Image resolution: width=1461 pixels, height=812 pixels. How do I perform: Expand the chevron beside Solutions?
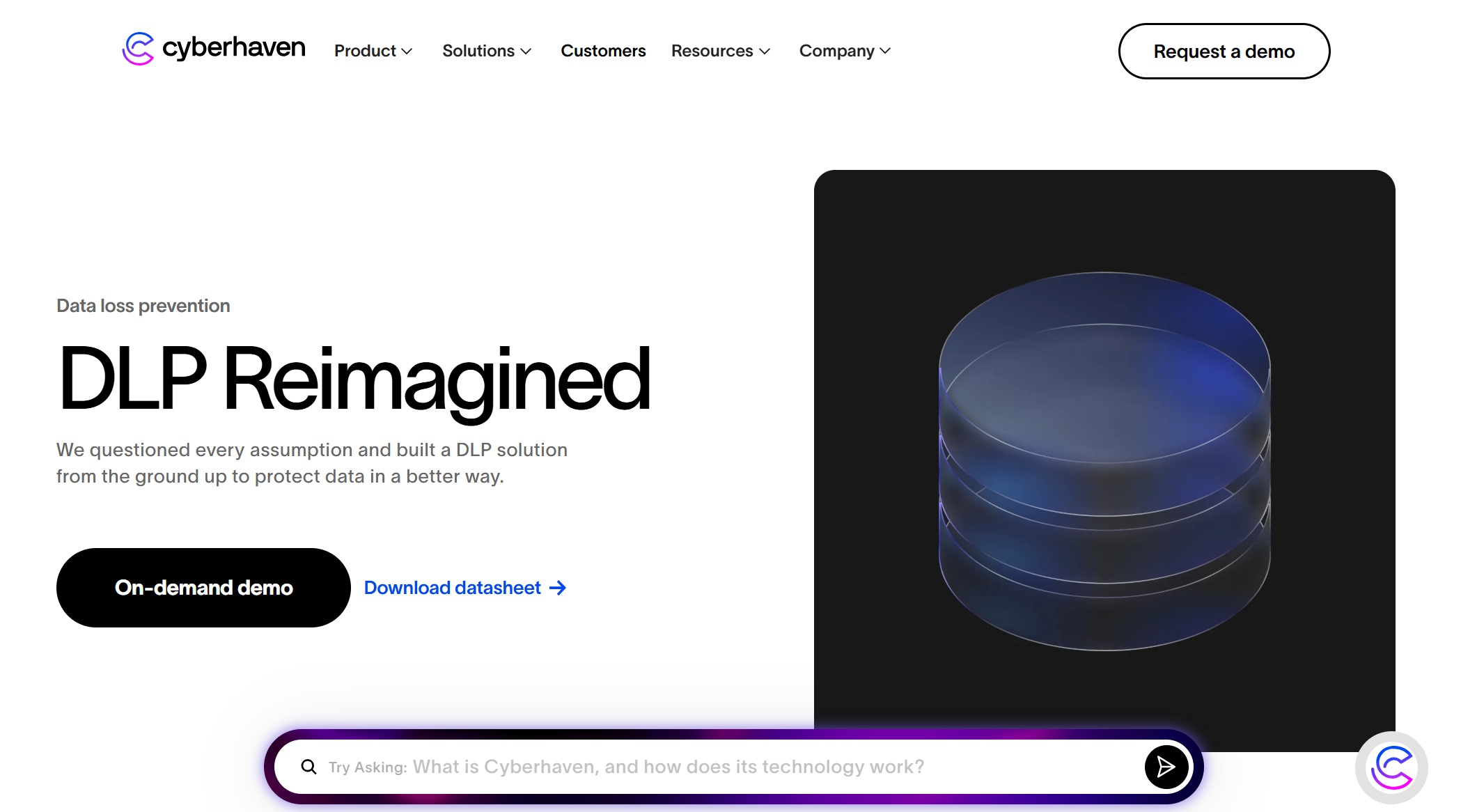click(526, 52)
